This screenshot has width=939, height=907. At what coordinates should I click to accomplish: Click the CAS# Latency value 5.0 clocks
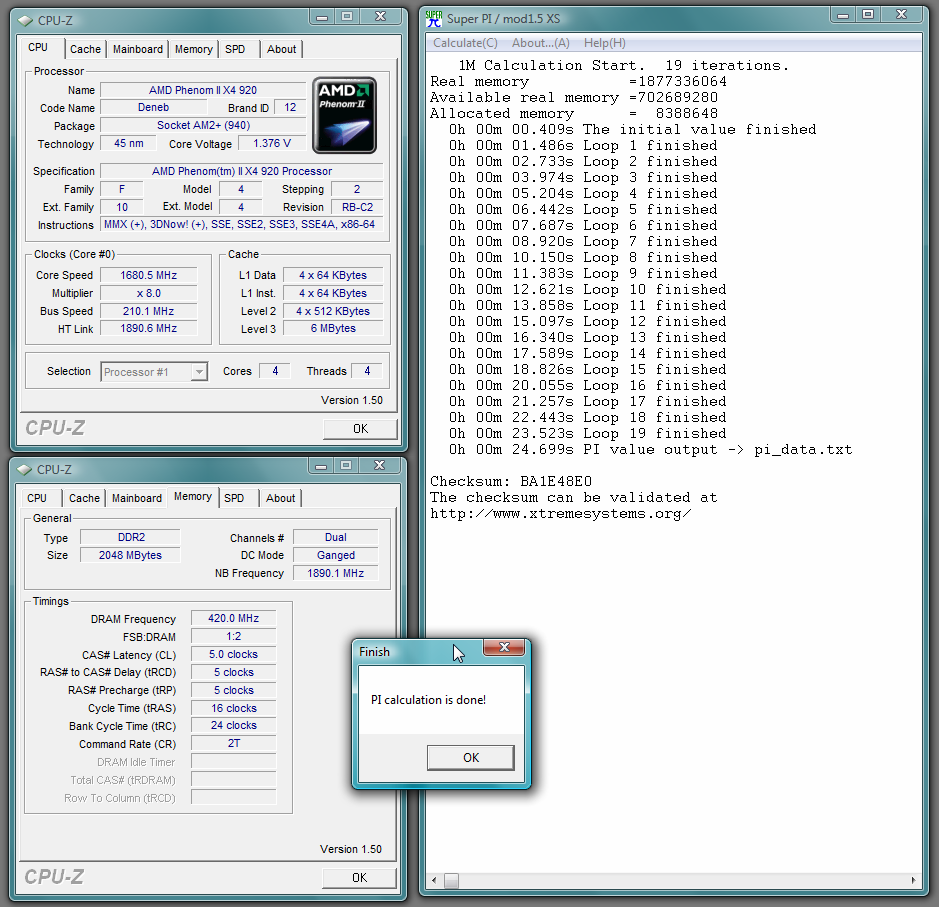click(234, 654)
